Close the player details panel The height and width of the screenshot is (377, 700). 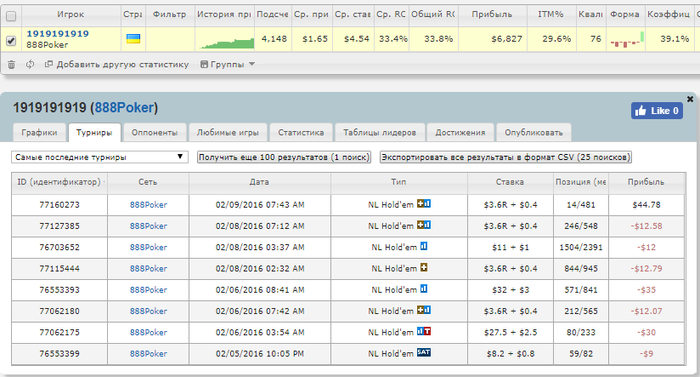(690, 99)
